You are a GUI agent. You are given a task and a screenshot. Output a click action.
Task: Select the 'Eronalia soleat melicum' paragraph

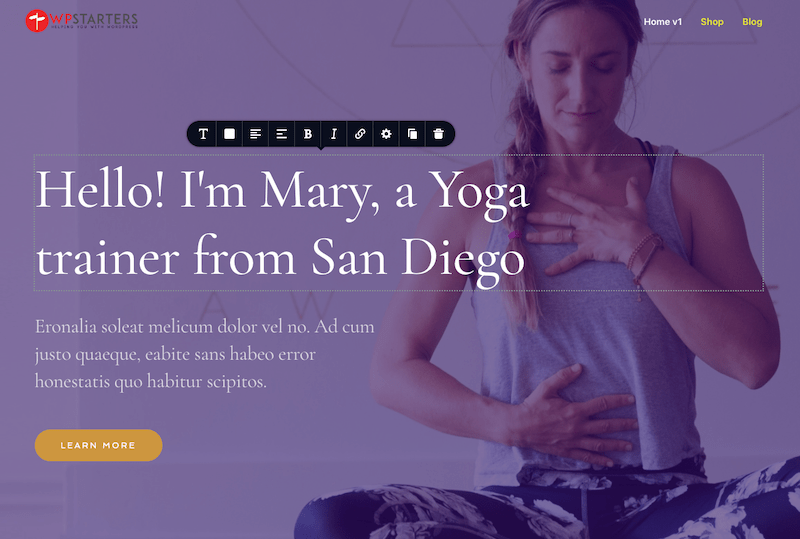click(x=205, y=354)
